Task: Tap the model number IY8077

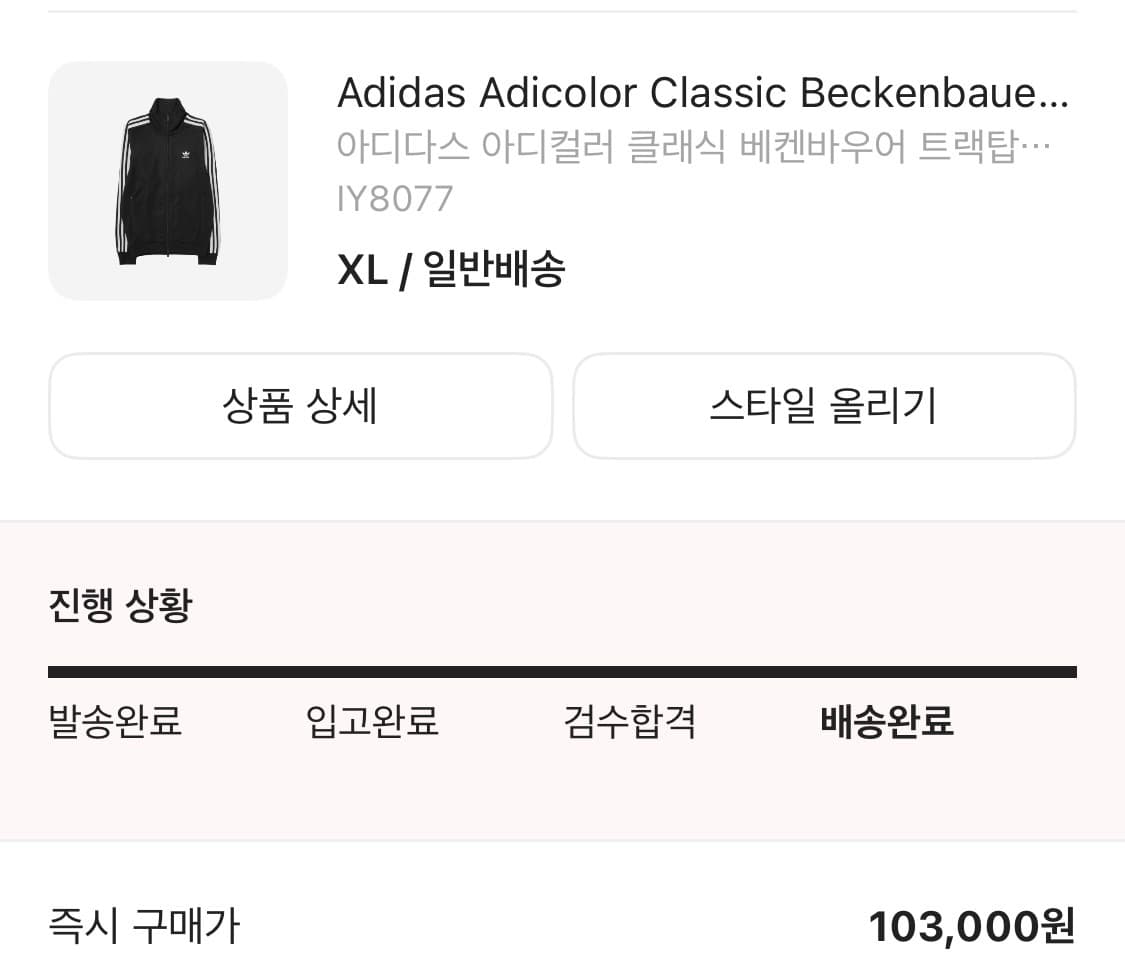Action: click(395, 199)
